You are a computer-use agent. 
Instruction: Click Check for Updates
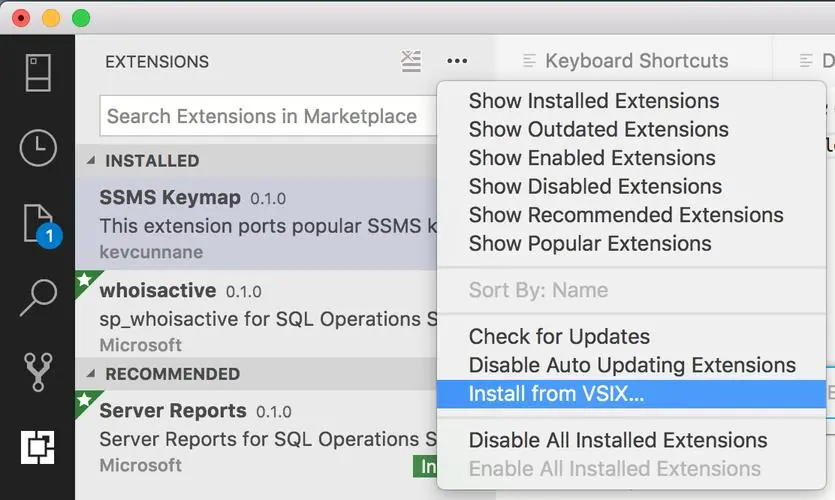point(559,337)
